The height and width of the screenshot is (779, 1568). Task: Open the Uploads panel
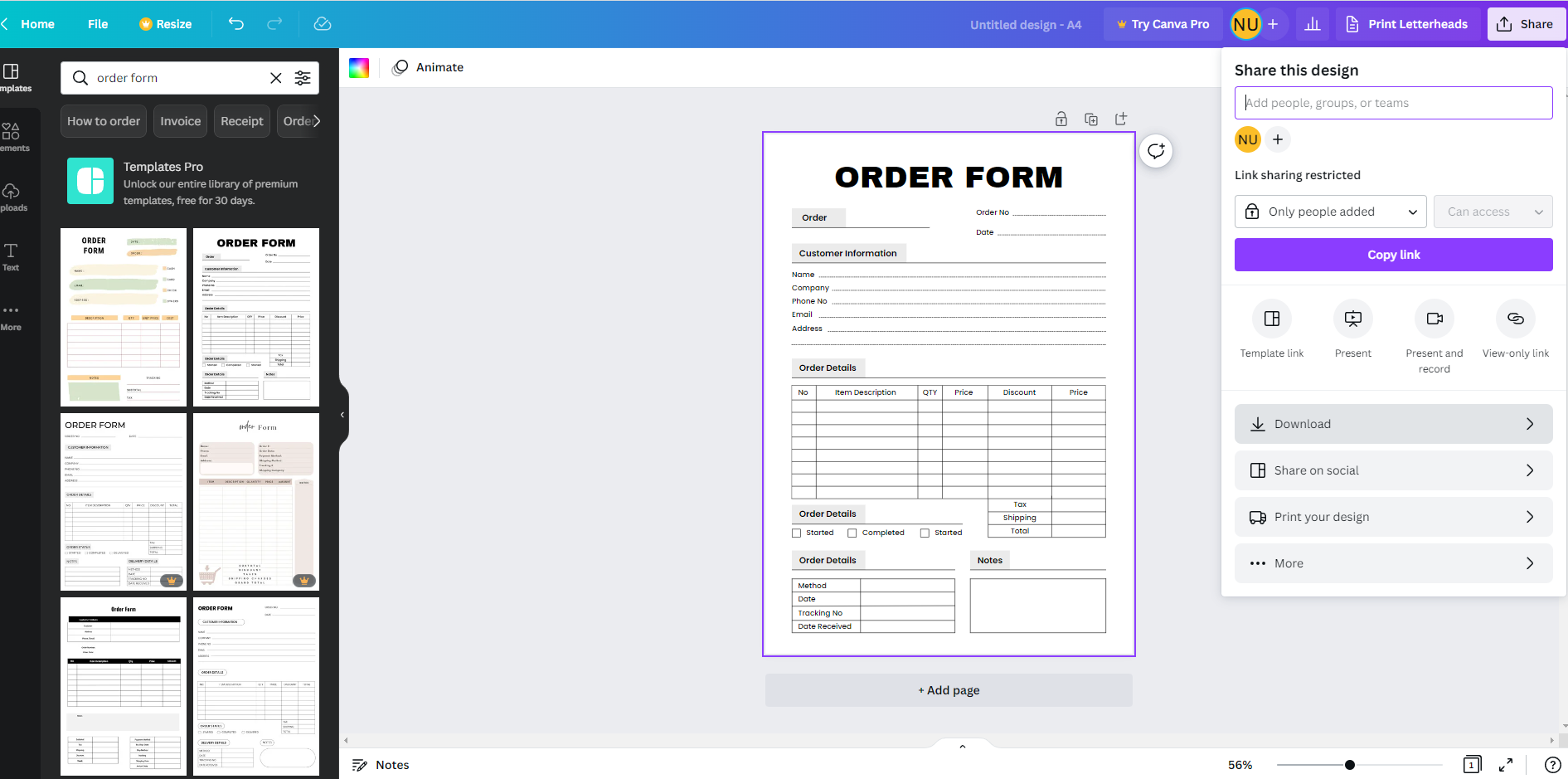pos(12,196)
